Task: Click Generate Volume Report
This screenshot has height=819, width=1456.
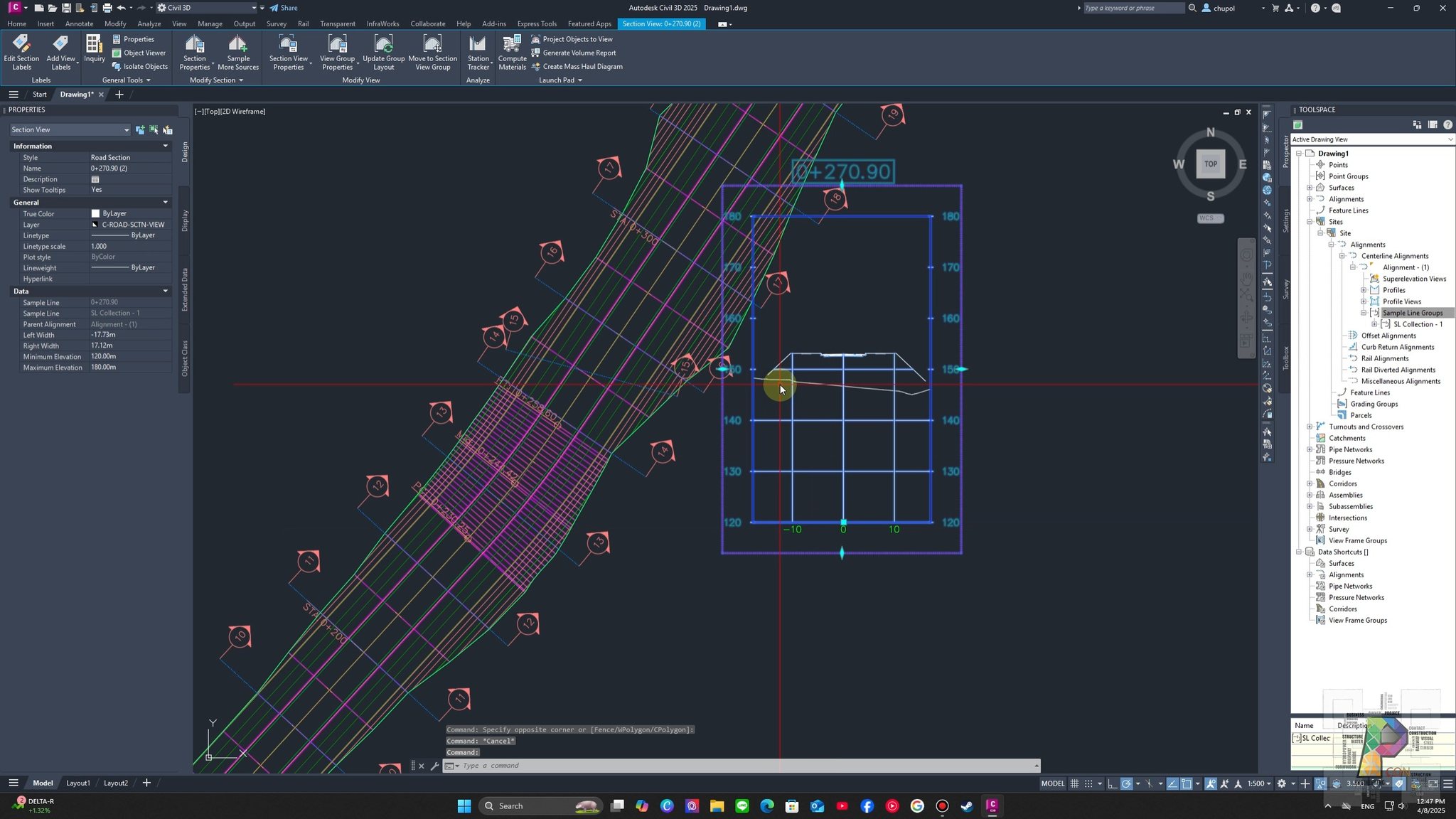Action: click(x=573, y=53)
